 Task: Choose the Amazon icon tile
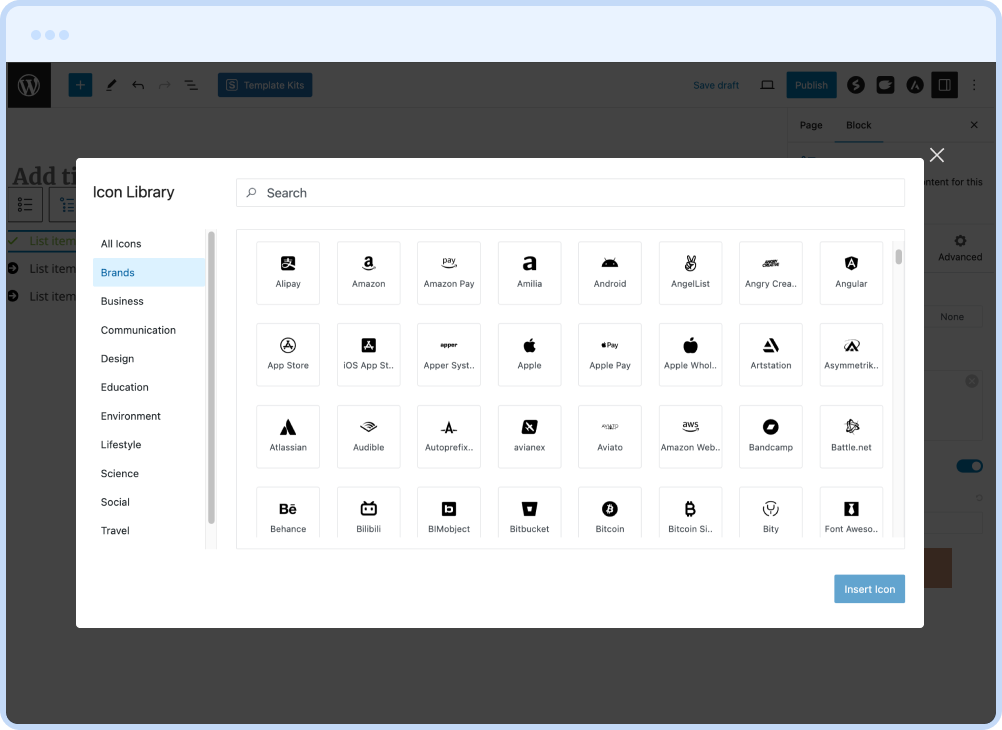click(369, 273)
